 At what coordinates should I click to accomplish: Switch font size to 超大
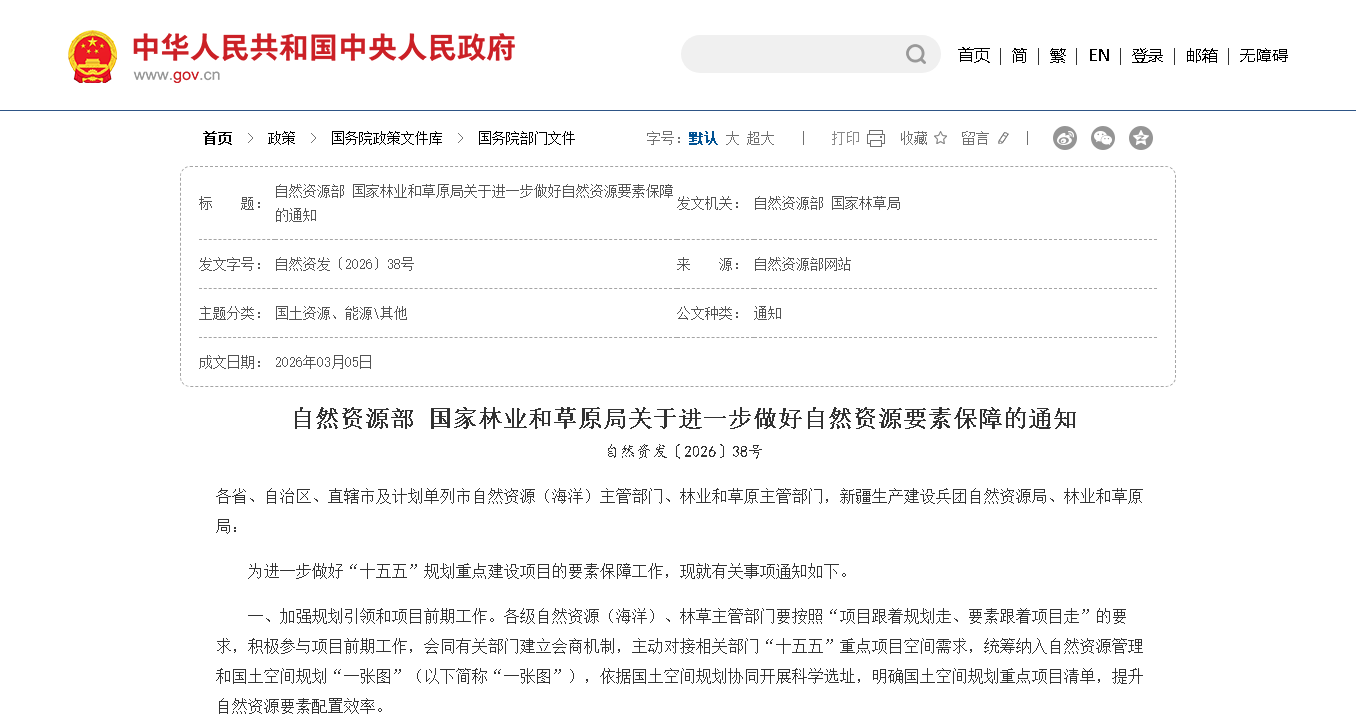pyautogui.click(x=760, y=138)
